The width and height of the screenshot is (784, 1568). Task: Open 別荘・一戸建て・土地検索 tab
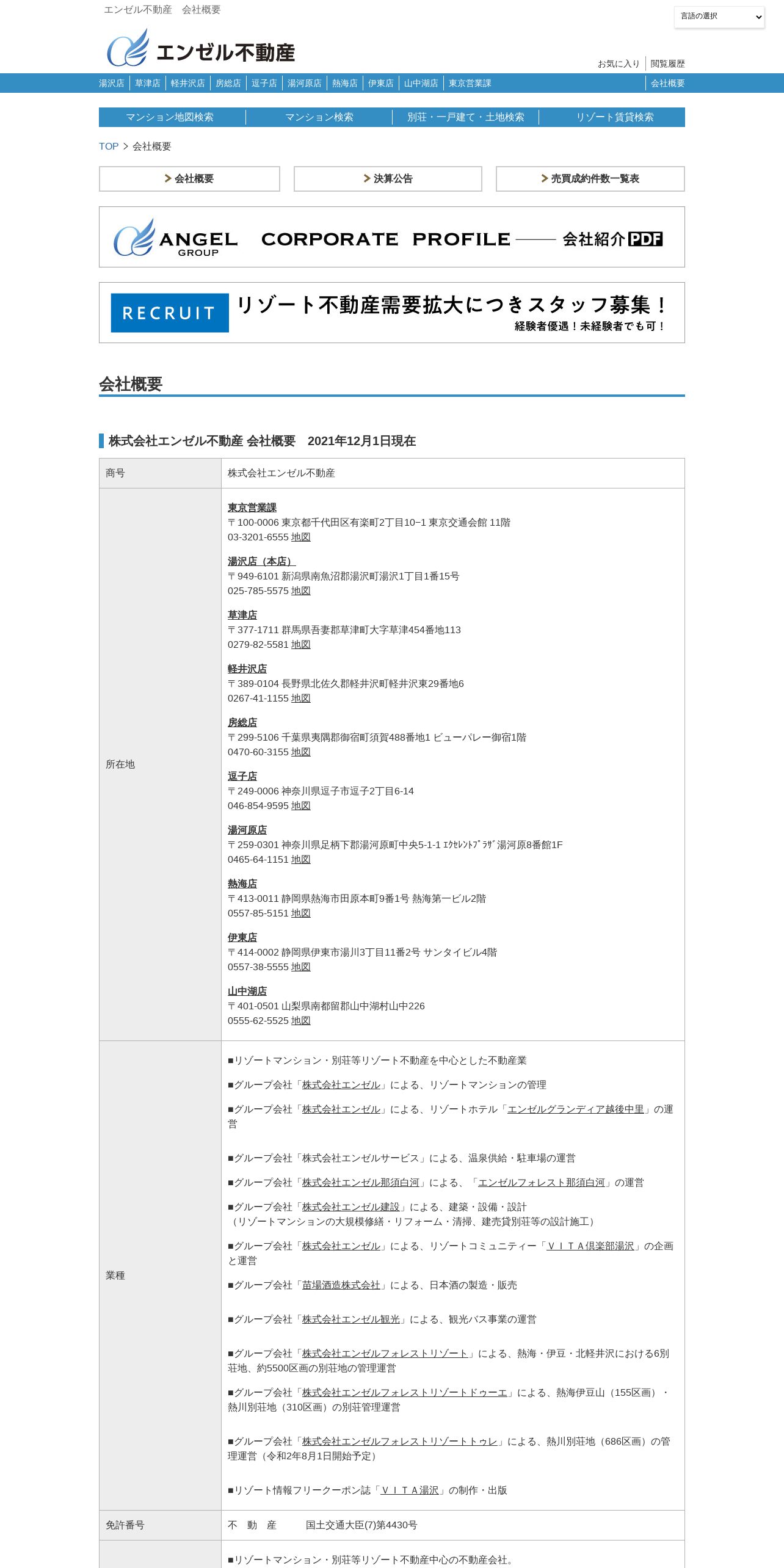[x=466, y=117]
